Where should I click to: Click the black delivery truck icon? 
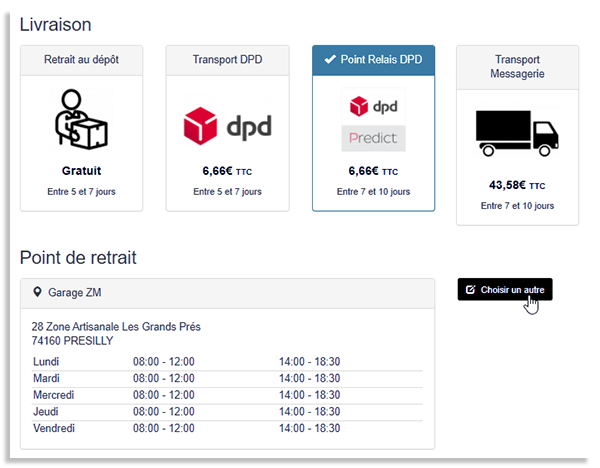pyautogui.click(x=517, y=133)
